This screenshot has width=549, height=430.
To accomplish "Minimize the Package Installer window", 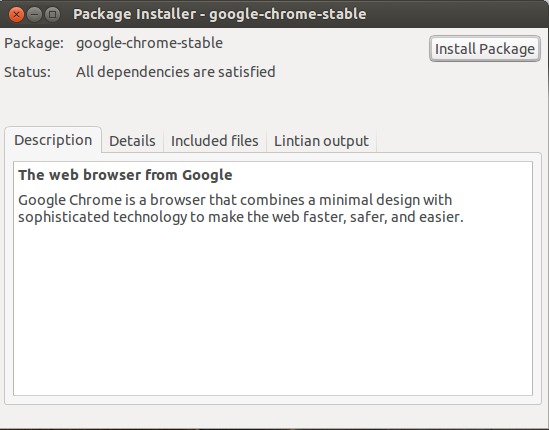I will (x=34, y=15).
